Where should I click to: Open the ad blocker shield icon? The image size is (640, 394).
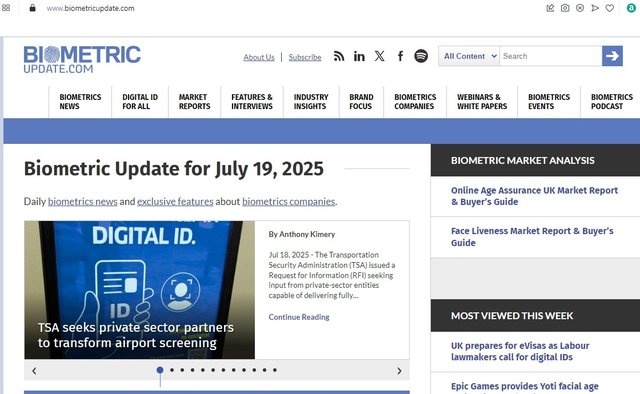click(x=580, y=8)
